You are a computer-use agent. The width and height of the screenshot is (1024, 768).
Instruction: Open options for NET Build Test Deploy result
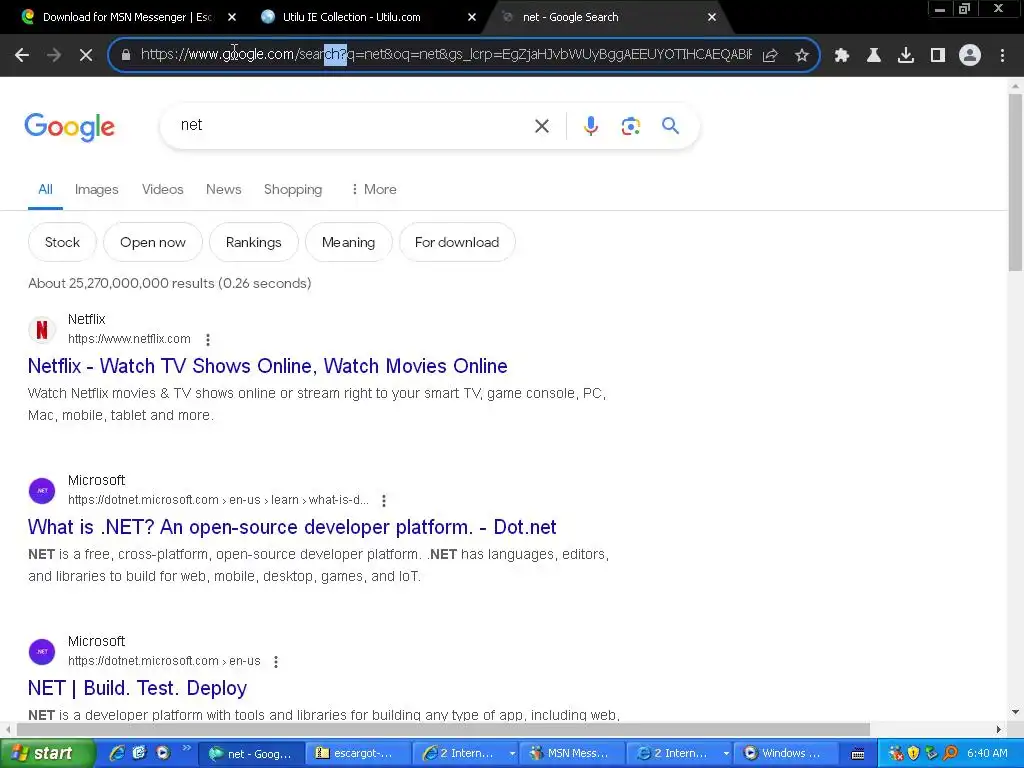coord(276,662)
